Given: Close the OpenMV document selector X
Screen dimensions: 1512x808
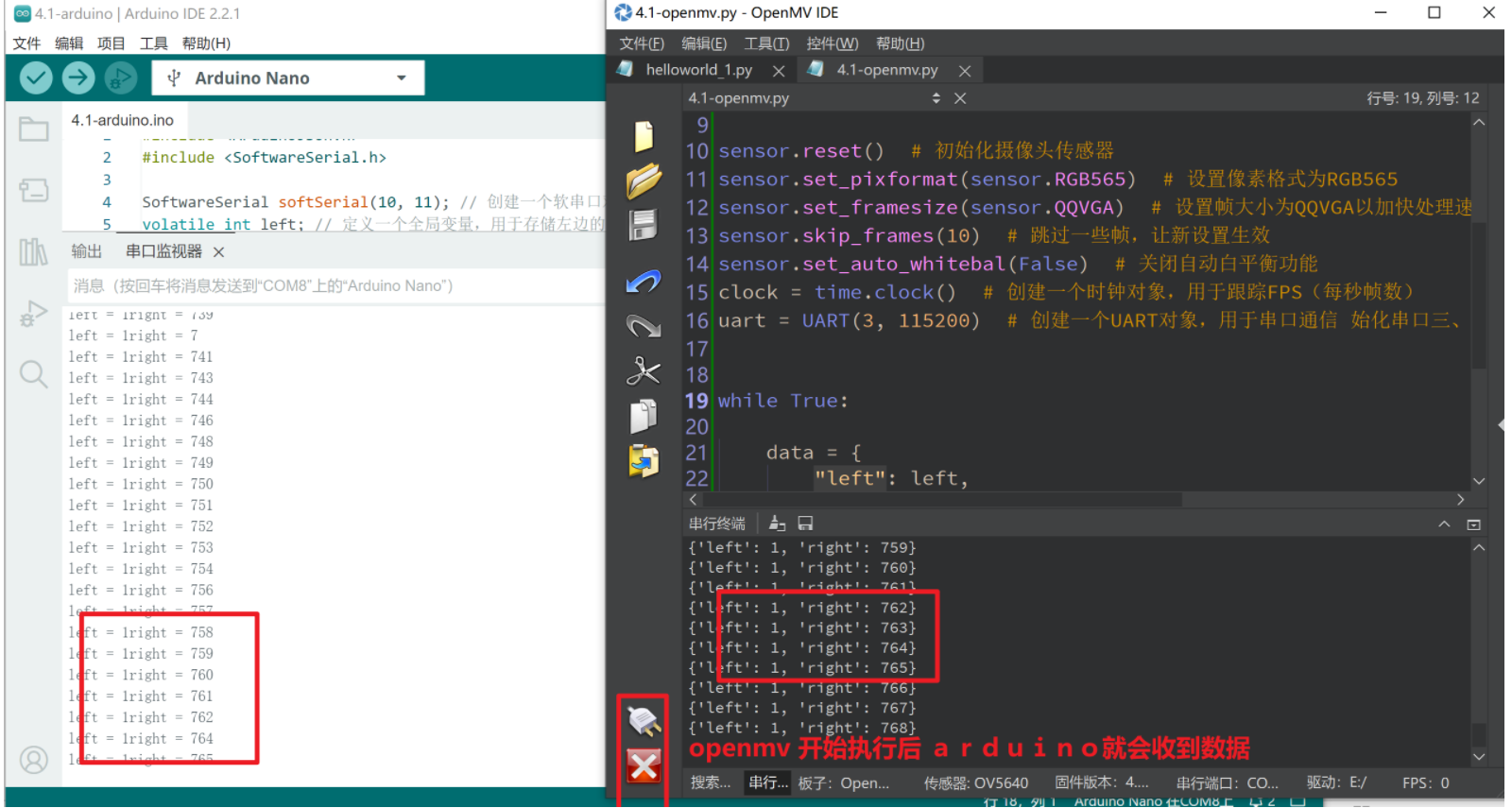Looking at the screenshot, I should point(960,98).
